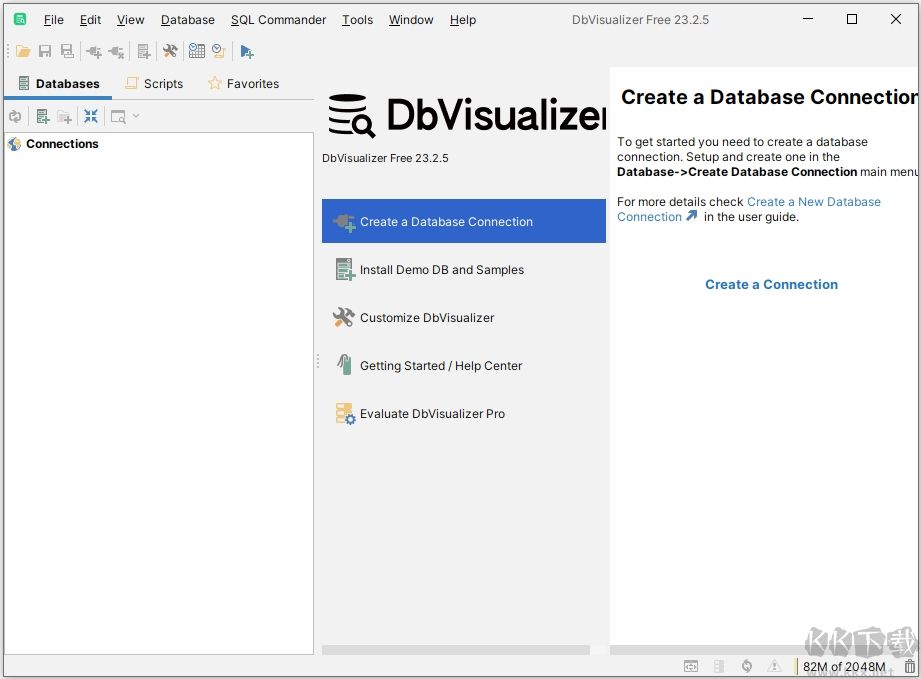Click the status bar columns layout icon
The image size is (921, 679).
click(x=718, y=666)
